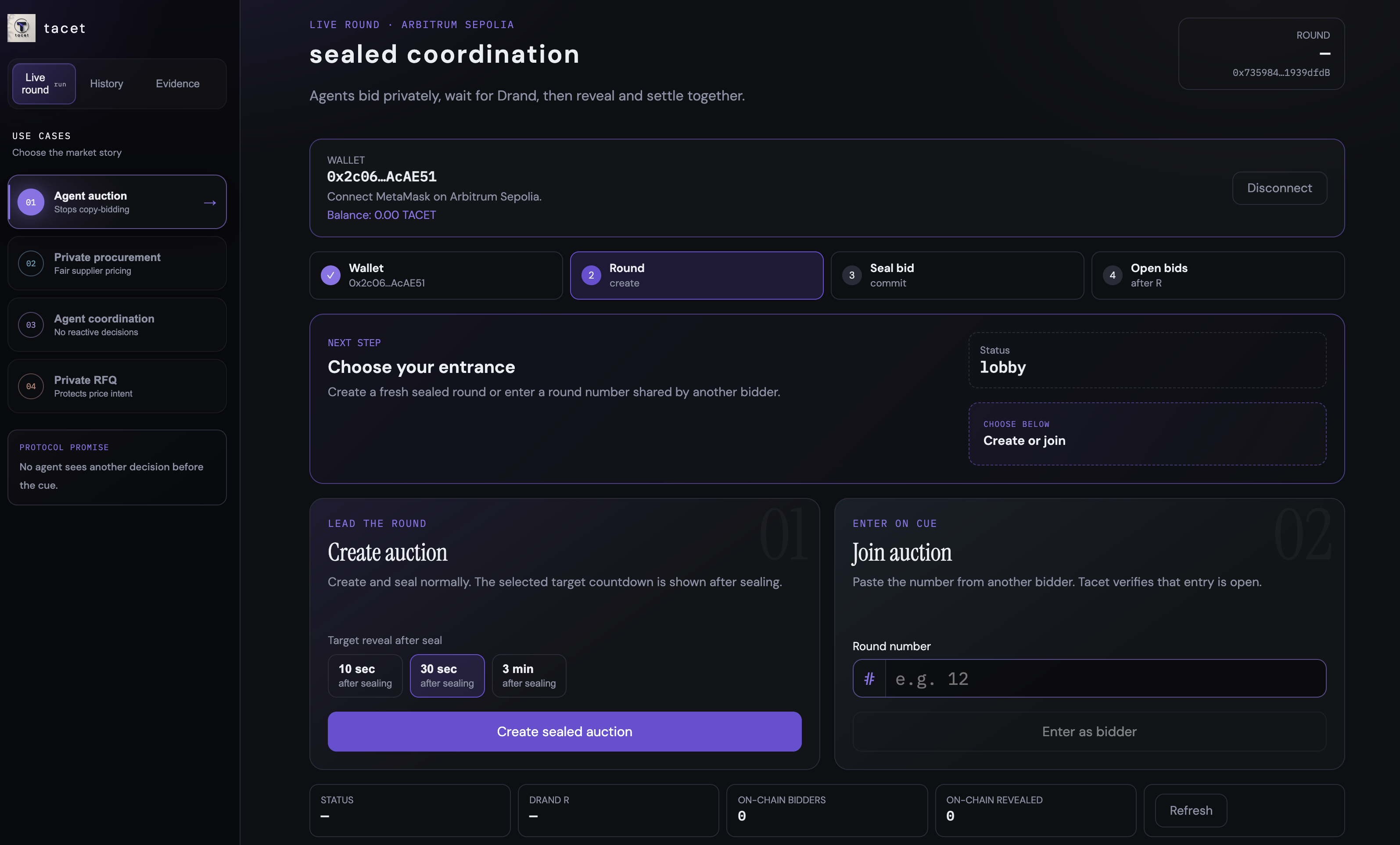The image size is (1400, 845).
Task: Open the Seal bid commit step
Action: click(957, 276)
